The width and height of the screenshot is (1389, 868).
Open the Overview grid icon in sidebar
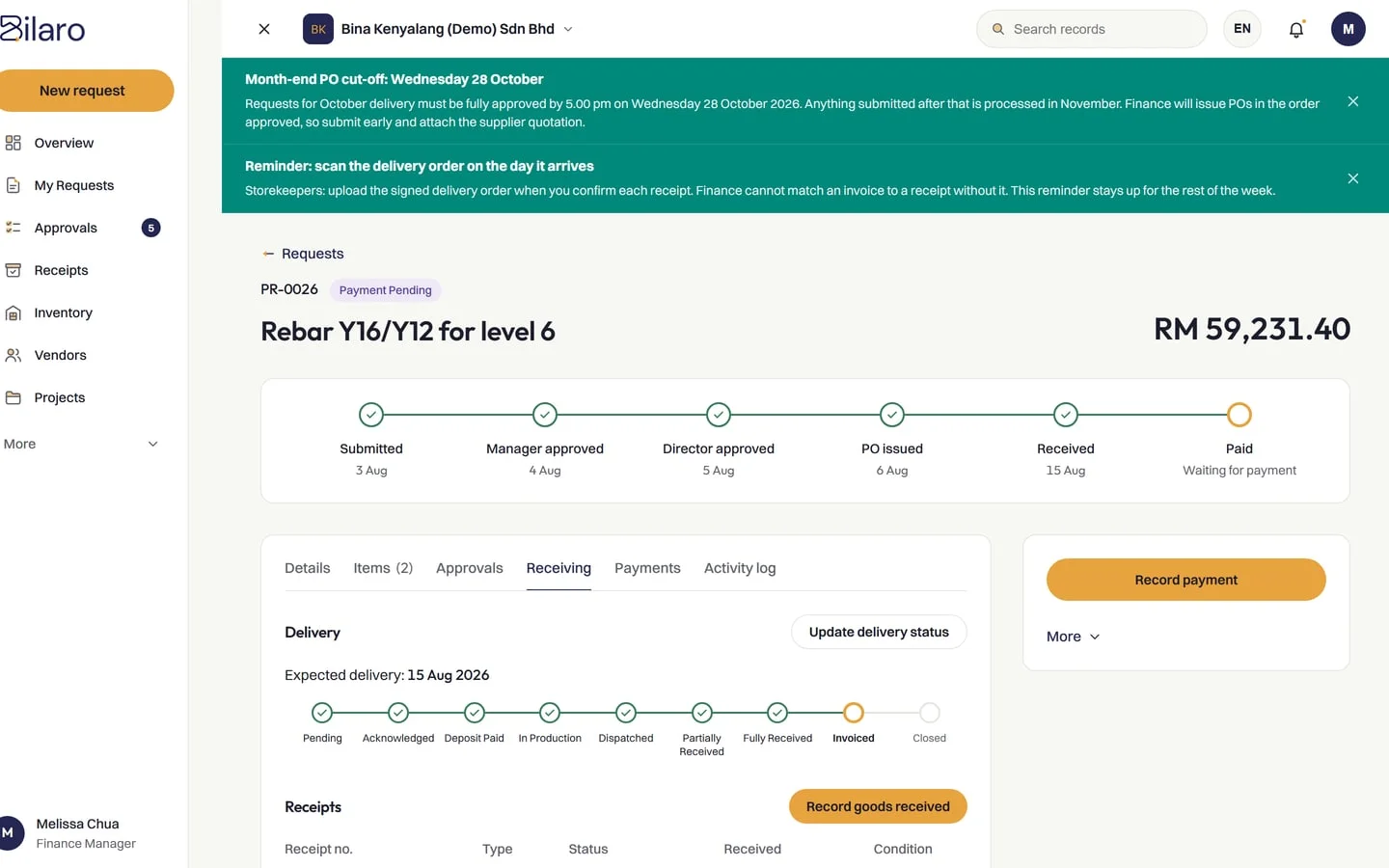click(x=14, y=143)
